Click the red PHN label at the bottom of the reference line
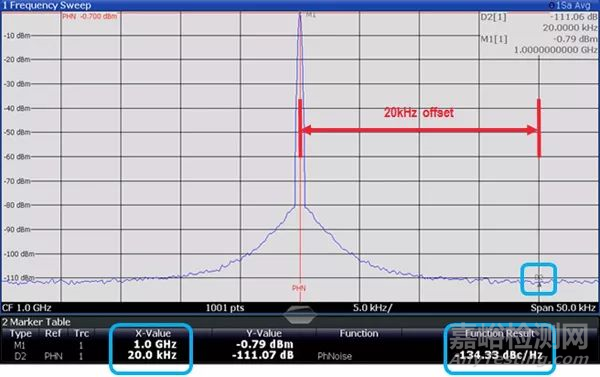 pyautogui.click(x=299, y=288)
